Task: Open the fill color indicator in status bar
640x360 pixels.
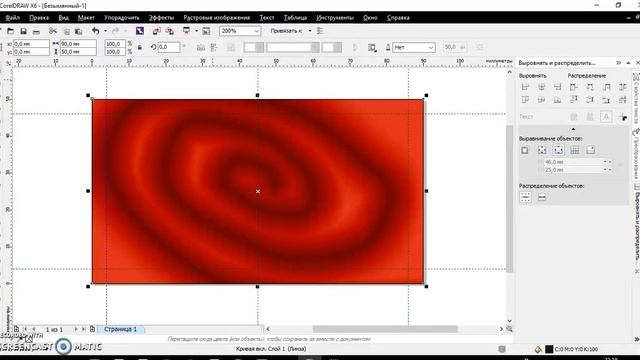Action: [538, 349]
